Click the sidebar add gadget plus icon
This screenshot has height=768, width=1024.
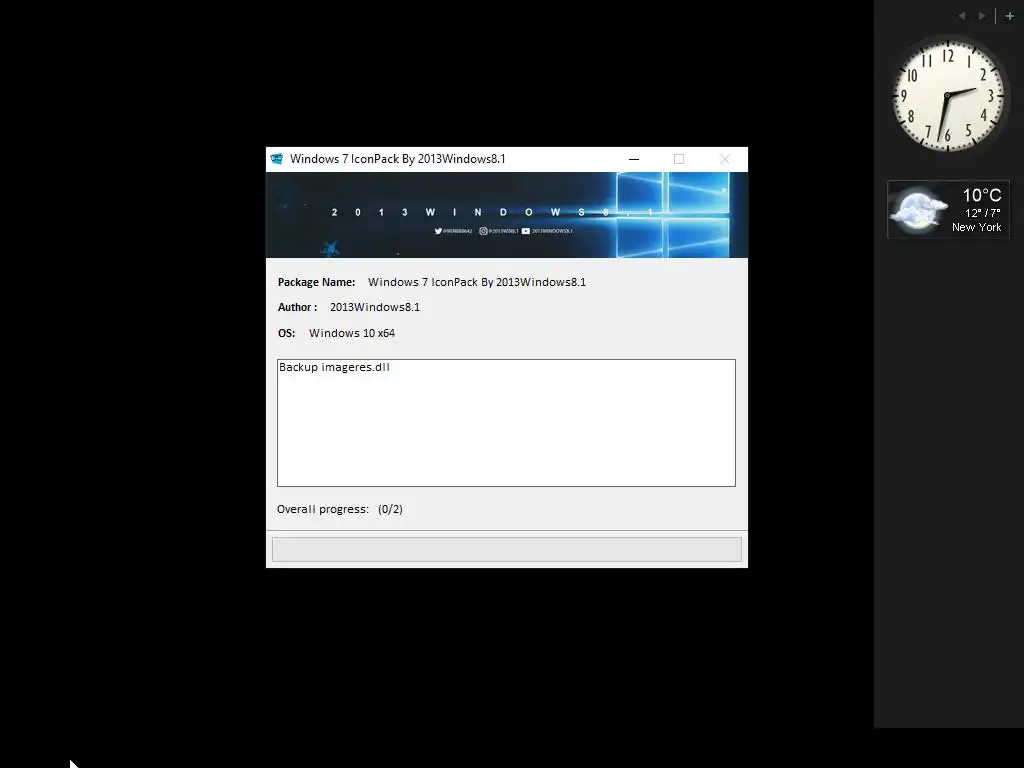coord(1010,16)
